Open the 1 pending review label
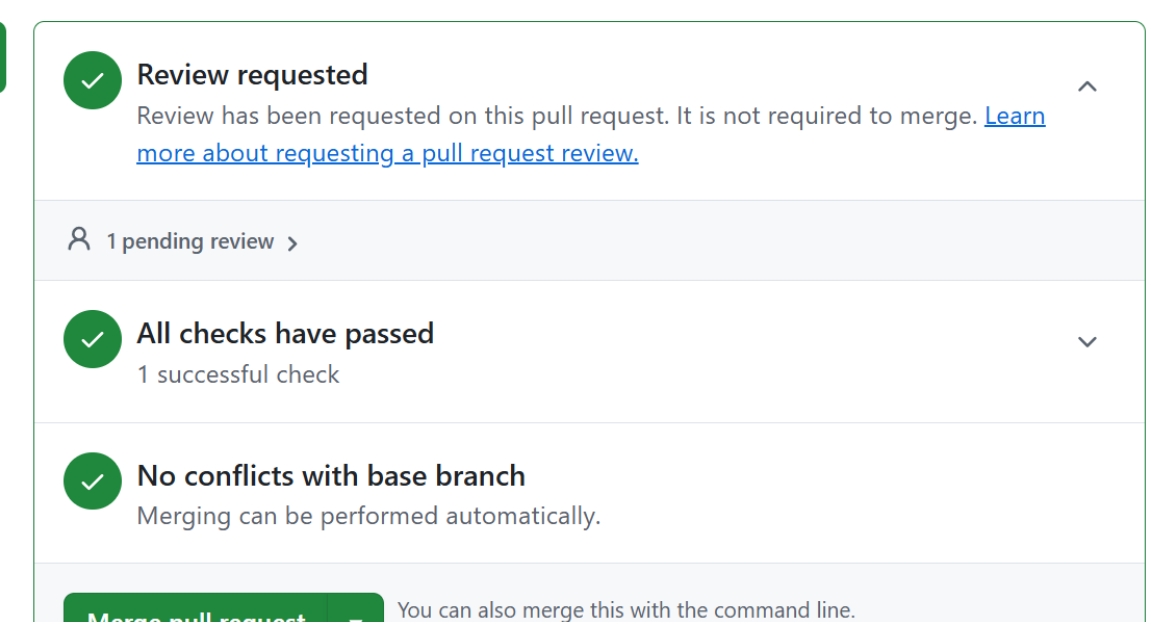 190,241
